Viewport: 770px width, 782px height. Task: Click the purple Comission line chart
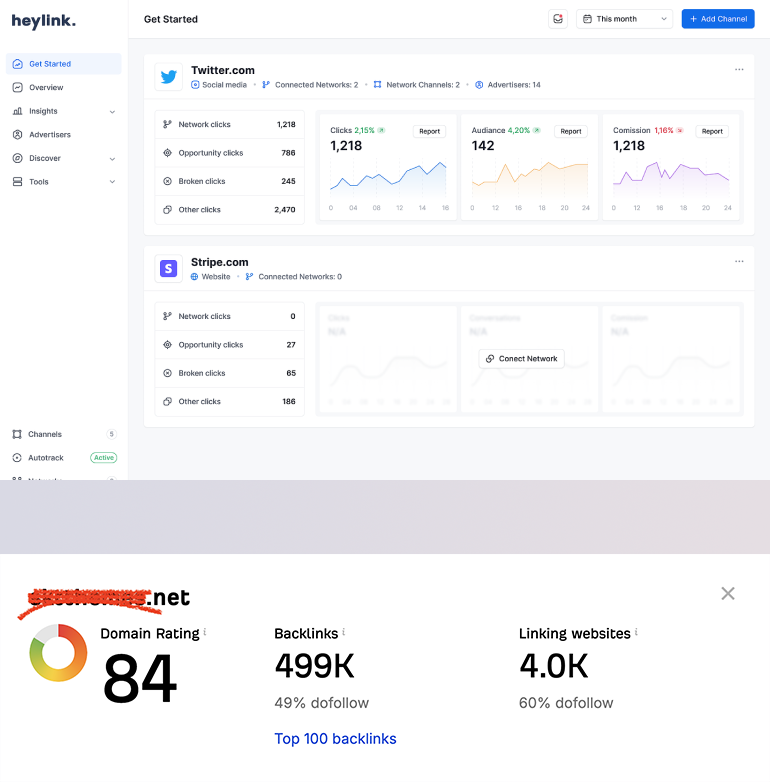[x=671, y=178]
